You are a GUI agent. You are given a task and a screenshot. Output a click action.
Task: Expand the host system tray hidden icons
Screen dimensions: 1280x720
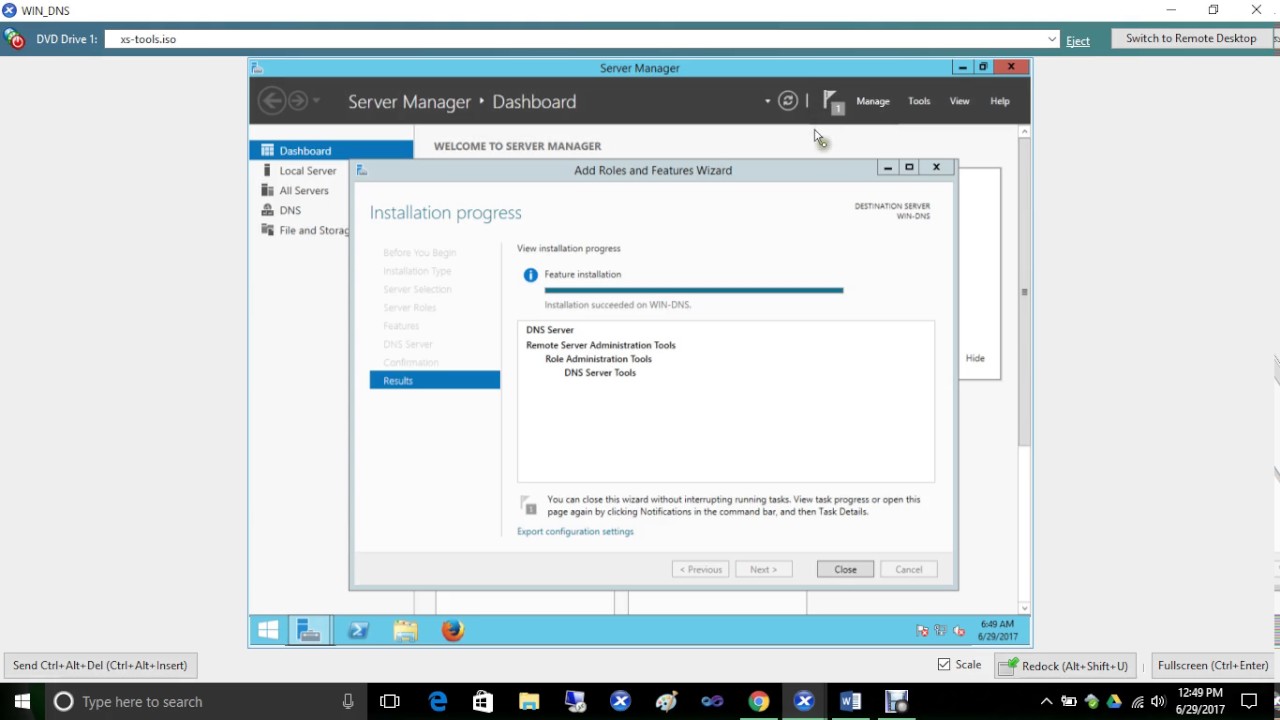(x=1046, y=702)
